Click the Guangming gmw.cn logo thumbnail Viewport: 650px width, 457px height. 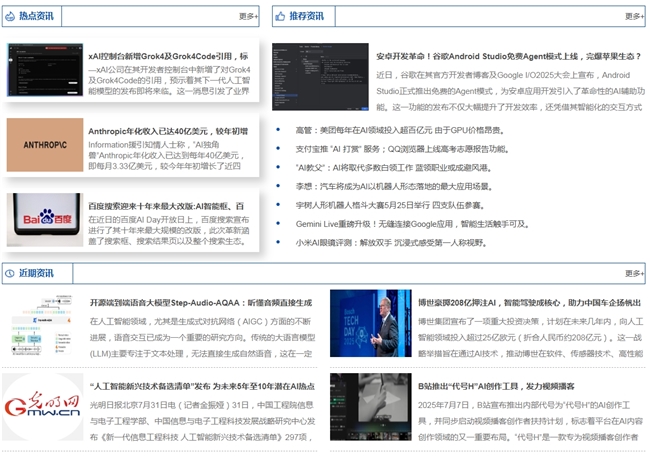coord(43,407)
